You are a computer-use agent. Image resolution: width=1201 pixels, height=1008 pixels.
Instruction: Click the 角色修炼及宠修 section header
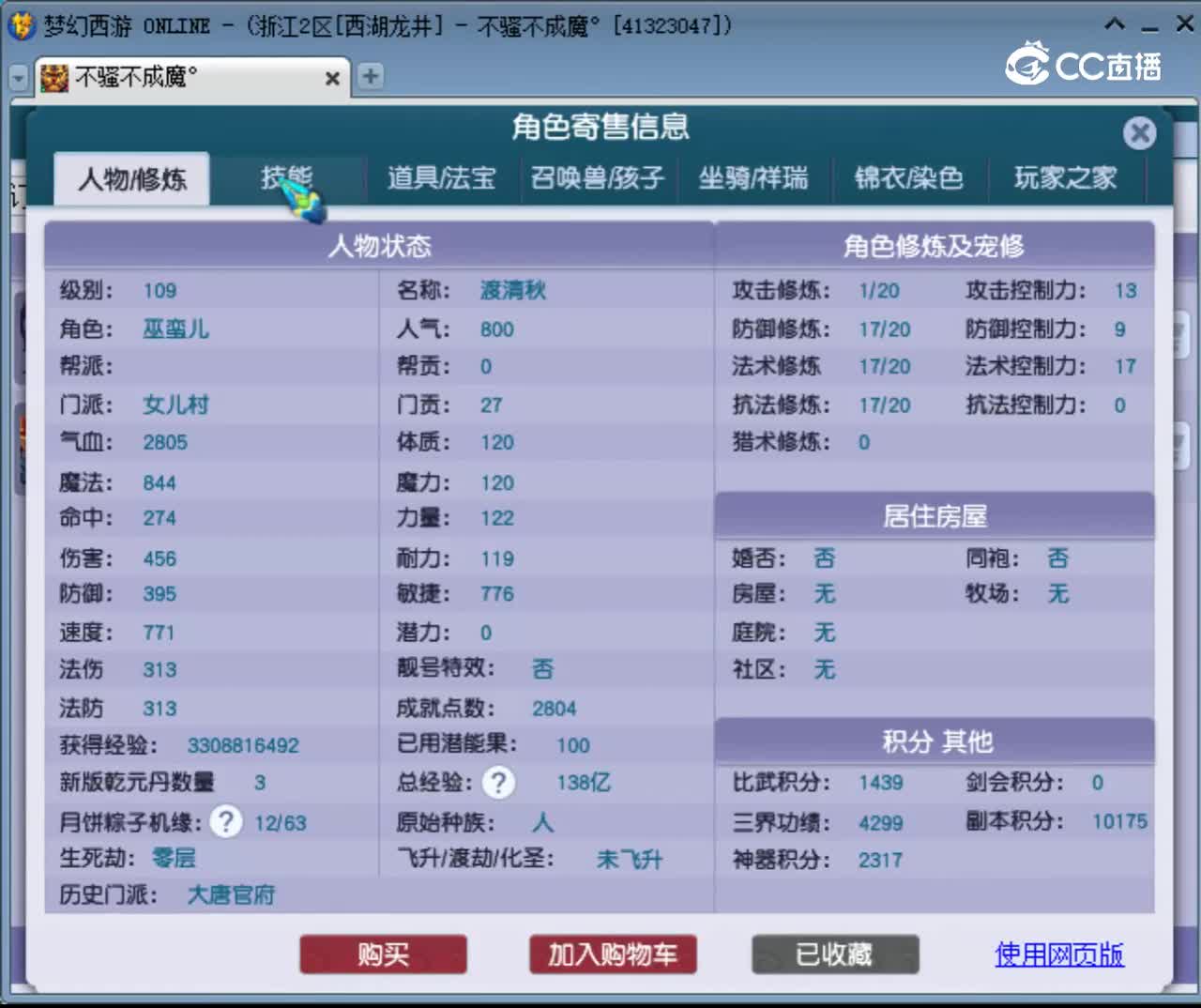[x=934, y=246]
